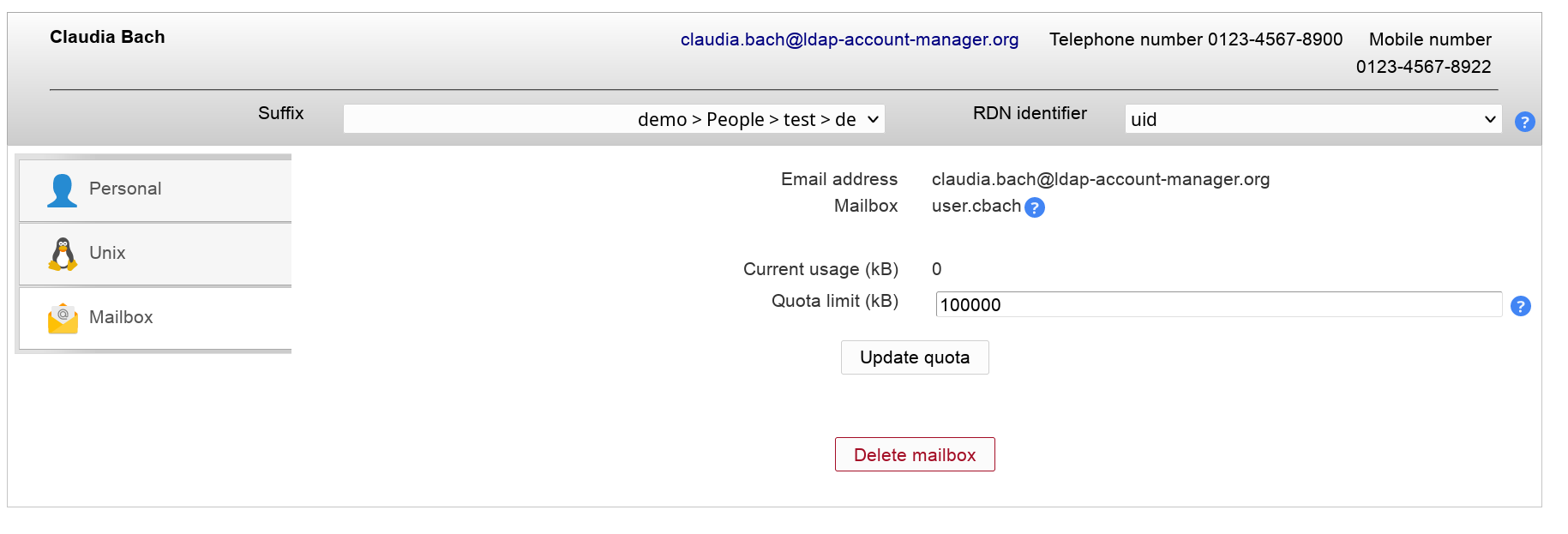Expand the RDN identifier uid dropdown

(1313, 119)
